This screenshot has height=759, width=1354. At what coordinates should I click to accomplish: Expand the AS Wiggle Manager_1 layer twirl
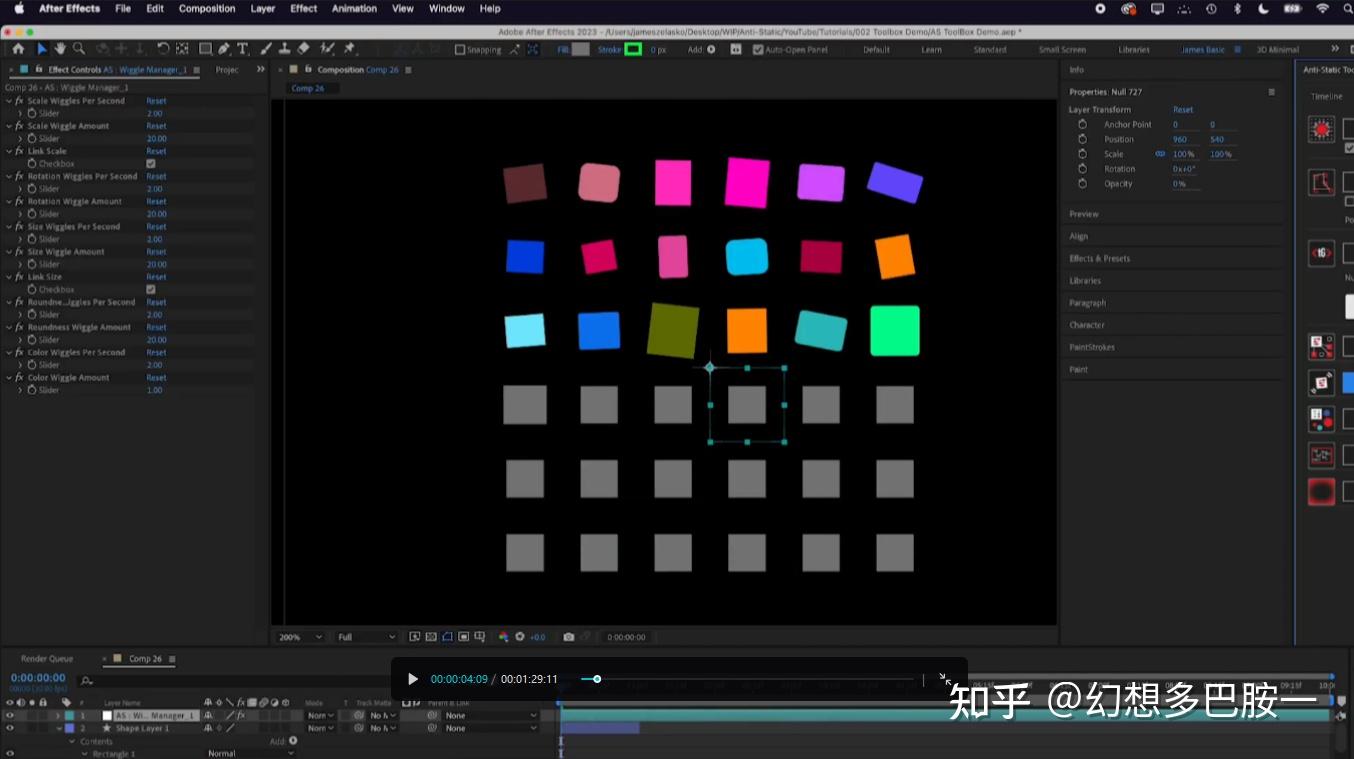[57, 716]
